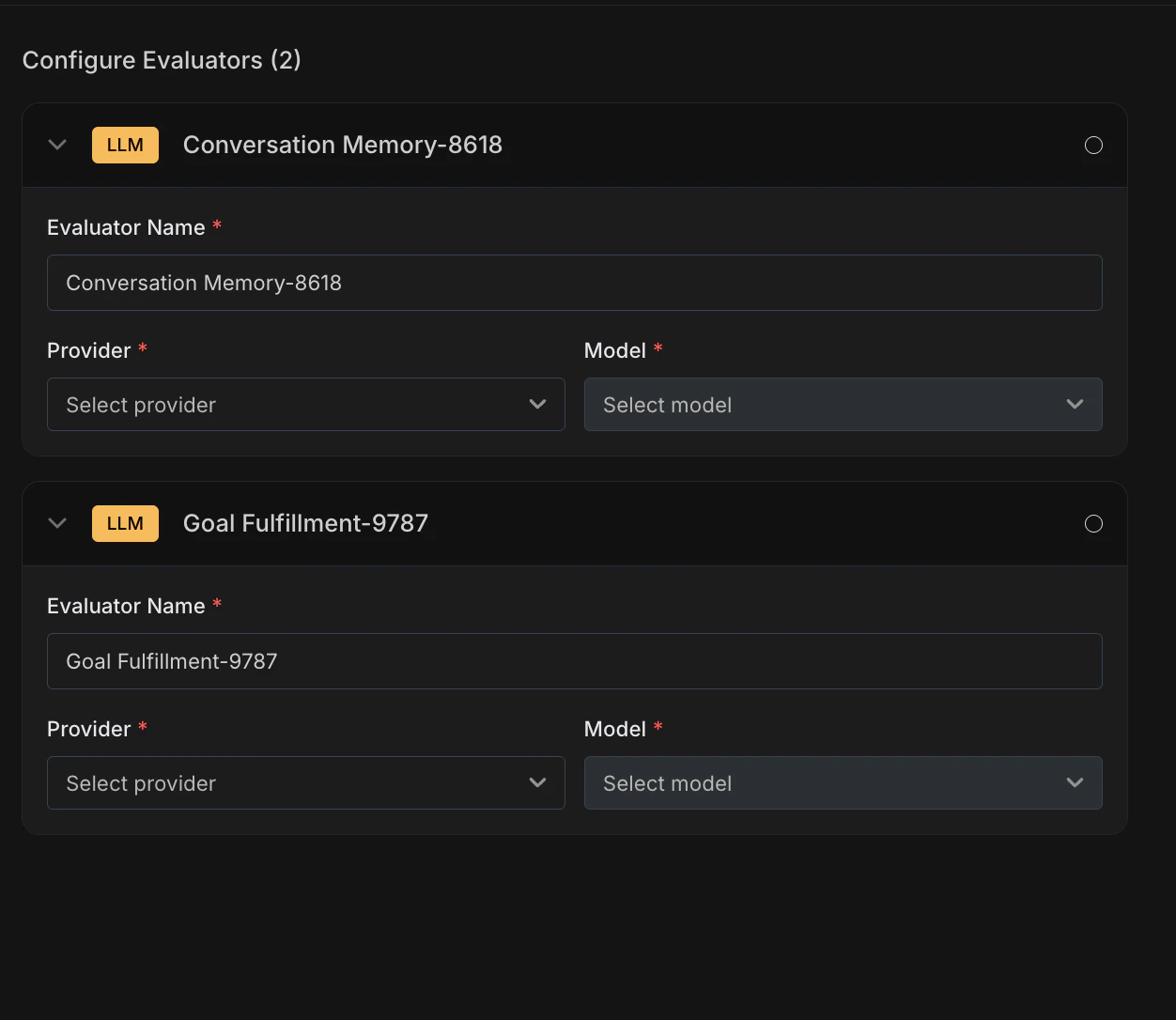Collapse the Conversation Memory-8618 section
This screenshot has height=1020, width=1176.
pyautogui.click(x=56, y=145)
